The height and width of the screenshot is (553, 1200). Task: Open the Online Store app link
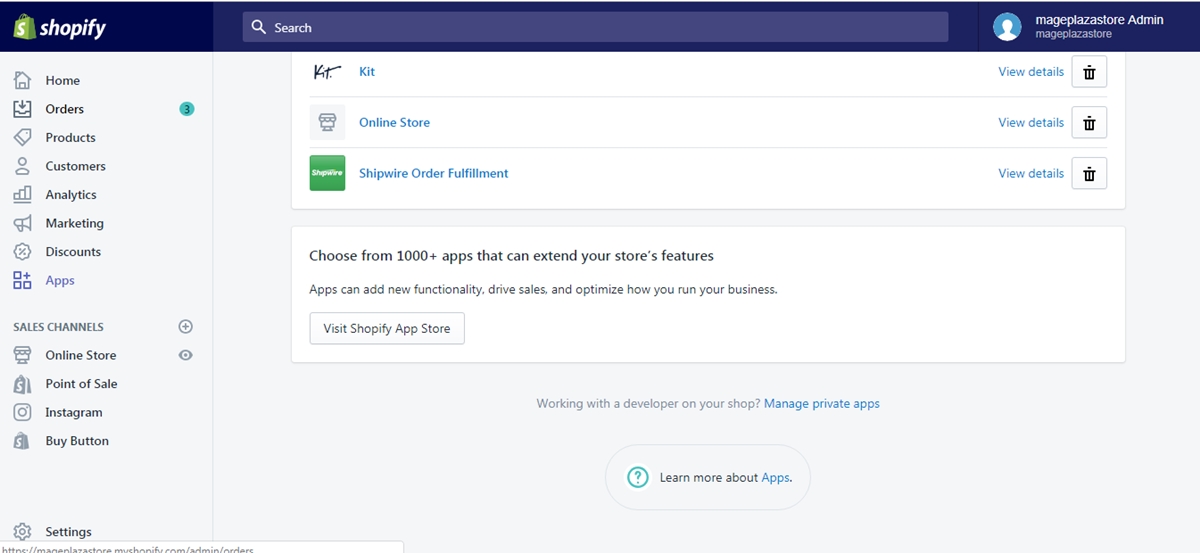click(x=395, y=123)
